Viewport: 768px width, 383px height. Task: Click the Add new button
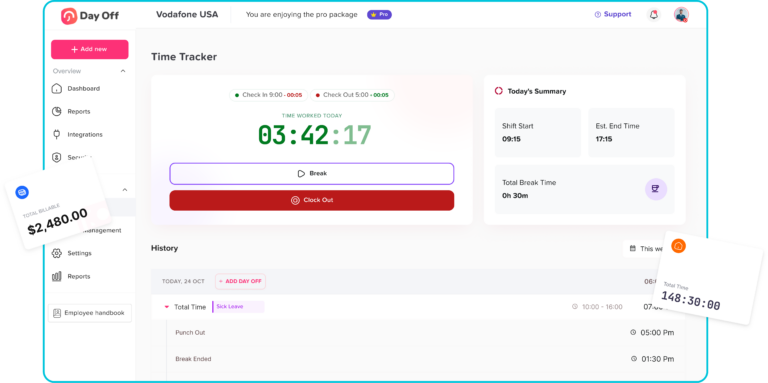point(90,49)
